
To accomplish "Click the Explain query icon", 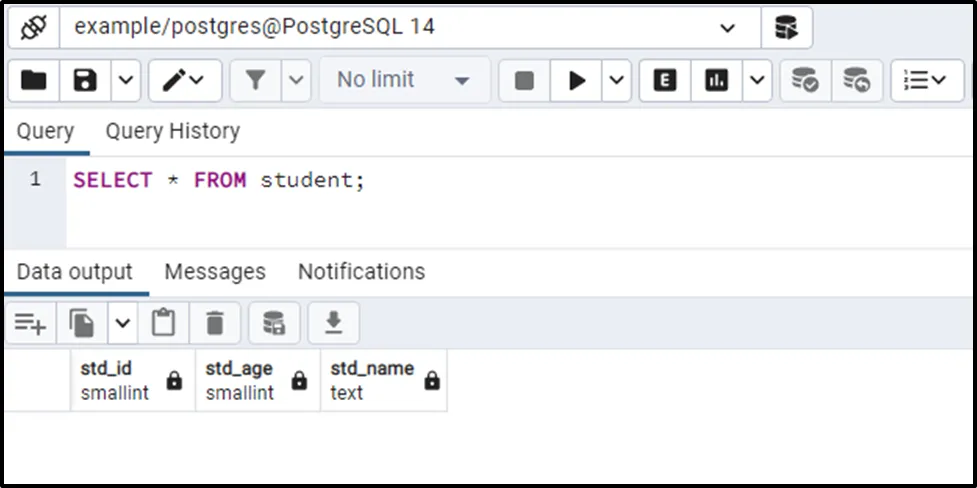I will 664,81.
